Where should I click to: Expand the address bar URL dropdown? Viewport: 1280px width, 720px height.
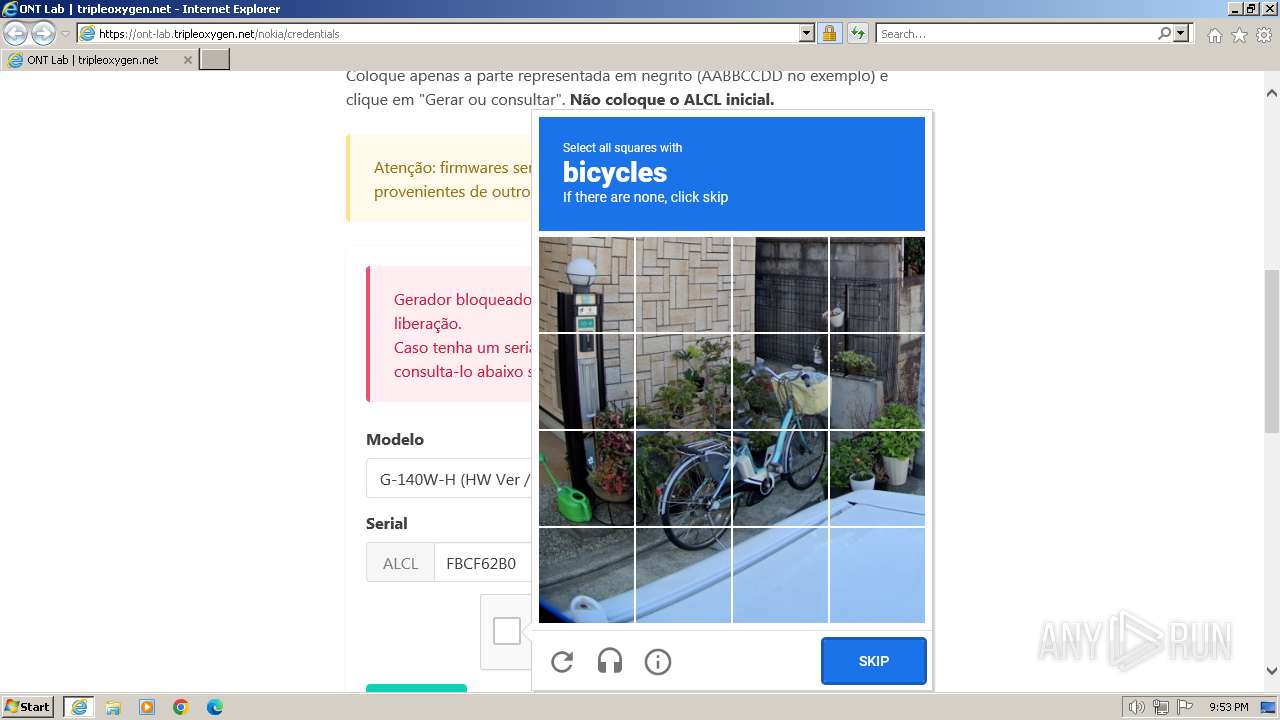807,33
